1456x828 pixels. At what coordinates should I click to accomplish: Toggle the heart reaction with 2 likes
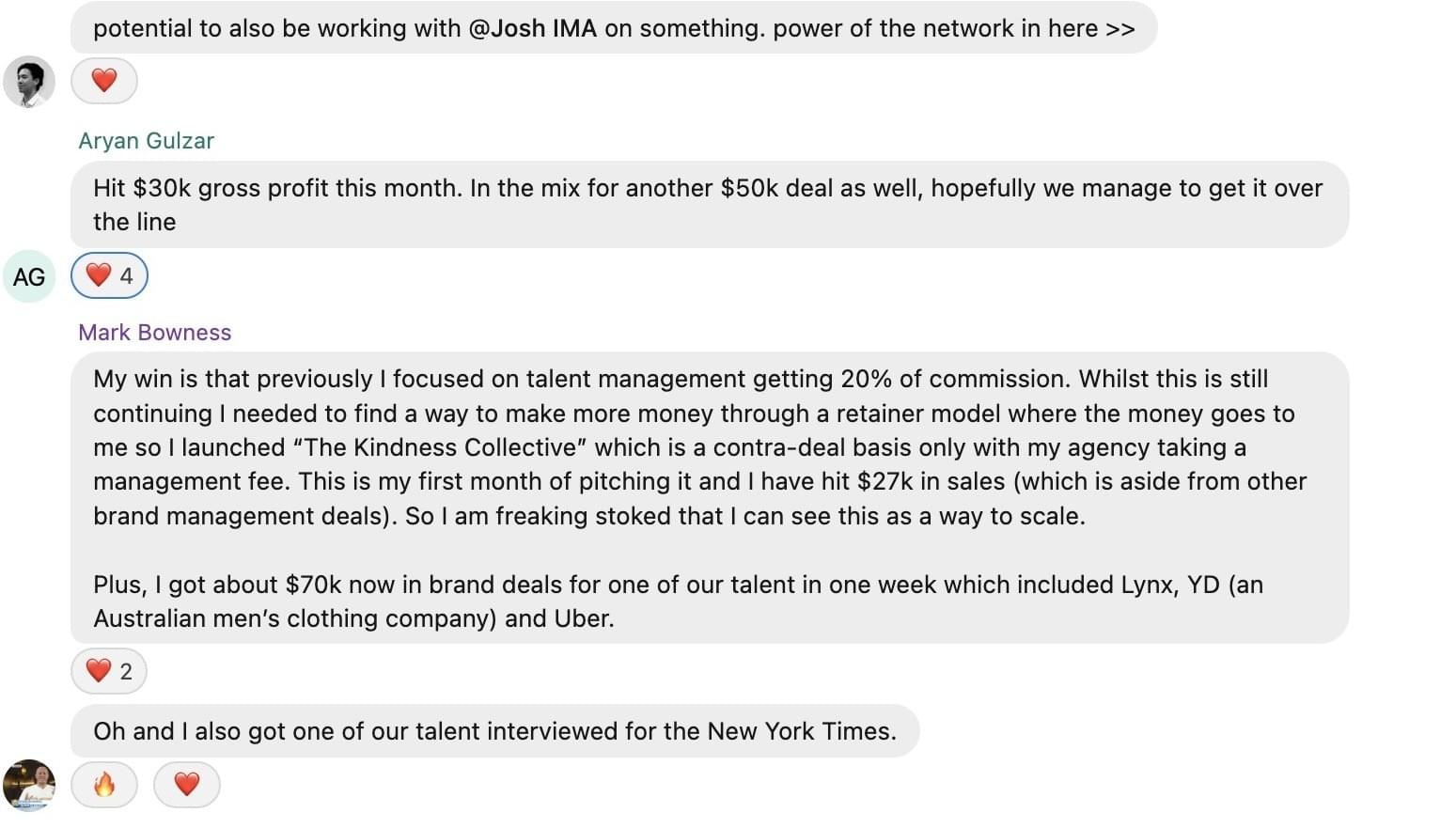109,671
